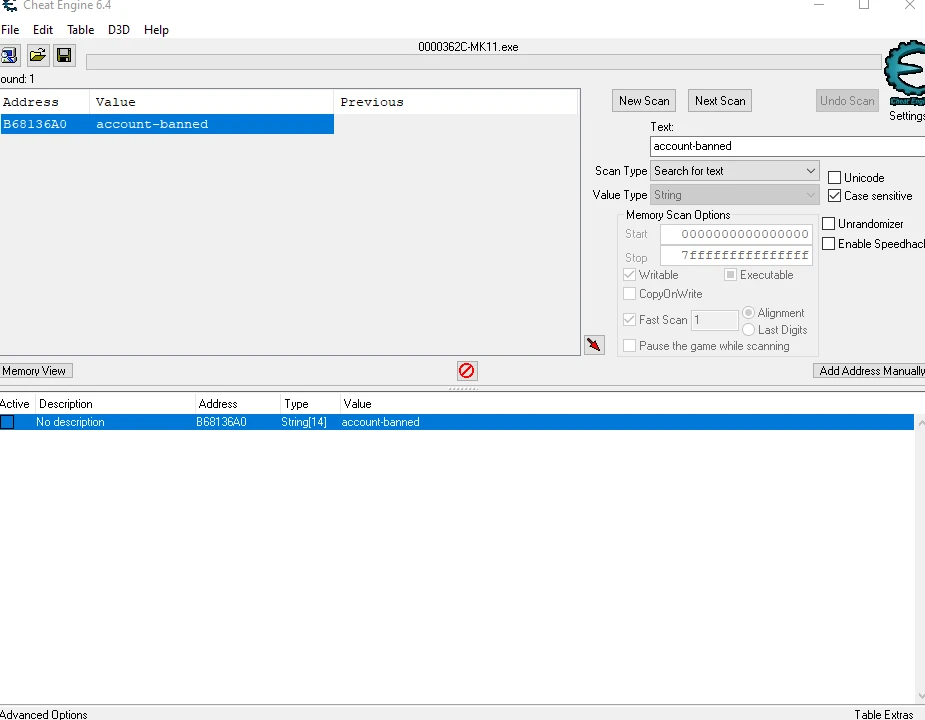Click the Active column header

tap(17, 404)
